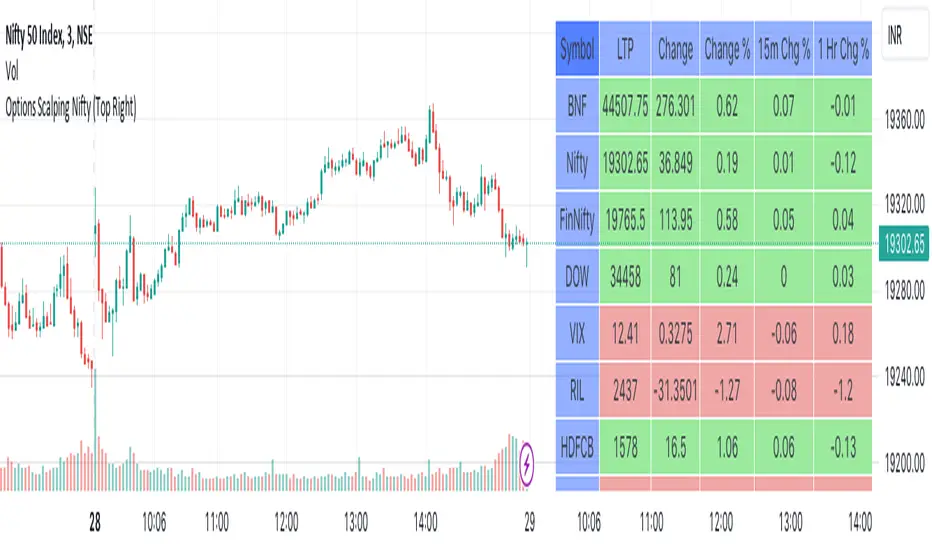Click the 15m Chg % column header
The width and height of the screenshot is (932, 550).
[783, 49]
